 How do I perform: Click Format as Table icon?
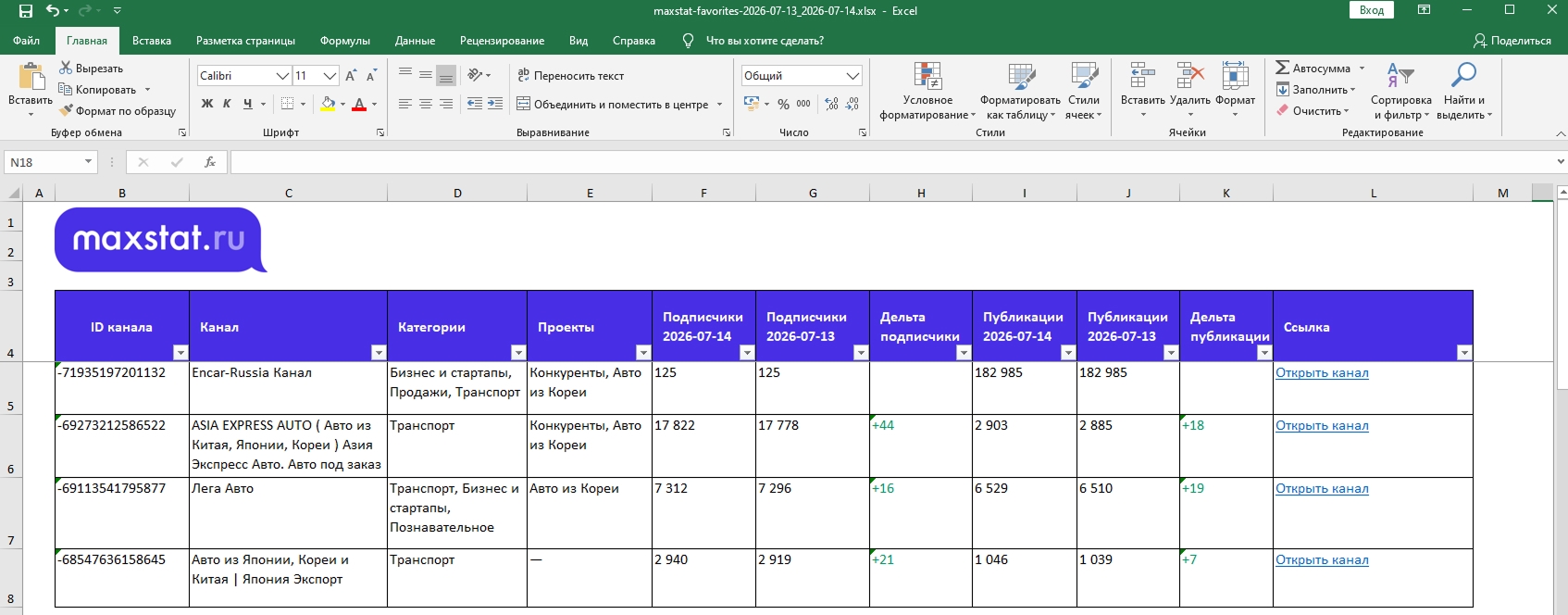[1021, 76]
